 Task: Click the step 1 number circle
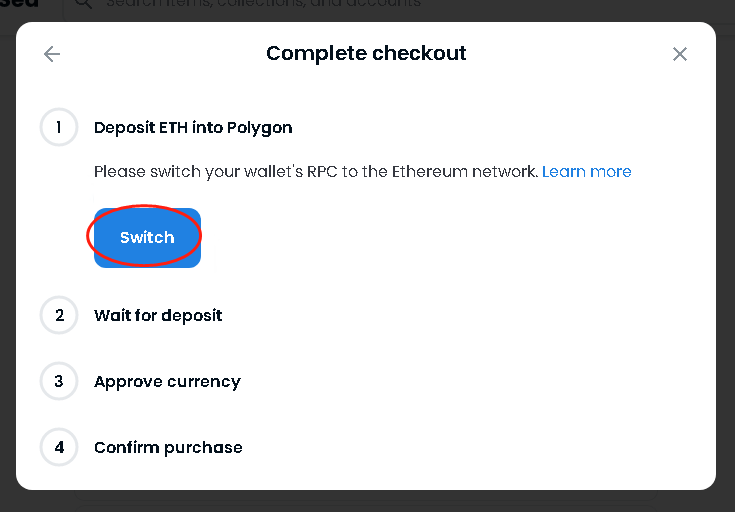59,128
